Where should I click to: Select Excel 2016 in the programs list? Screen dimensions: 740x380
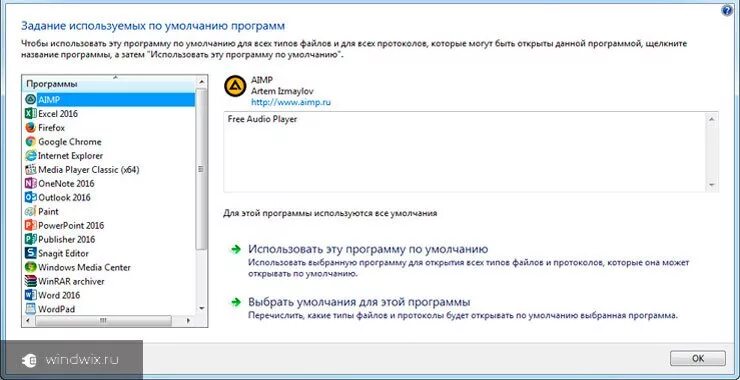[58, 114]
